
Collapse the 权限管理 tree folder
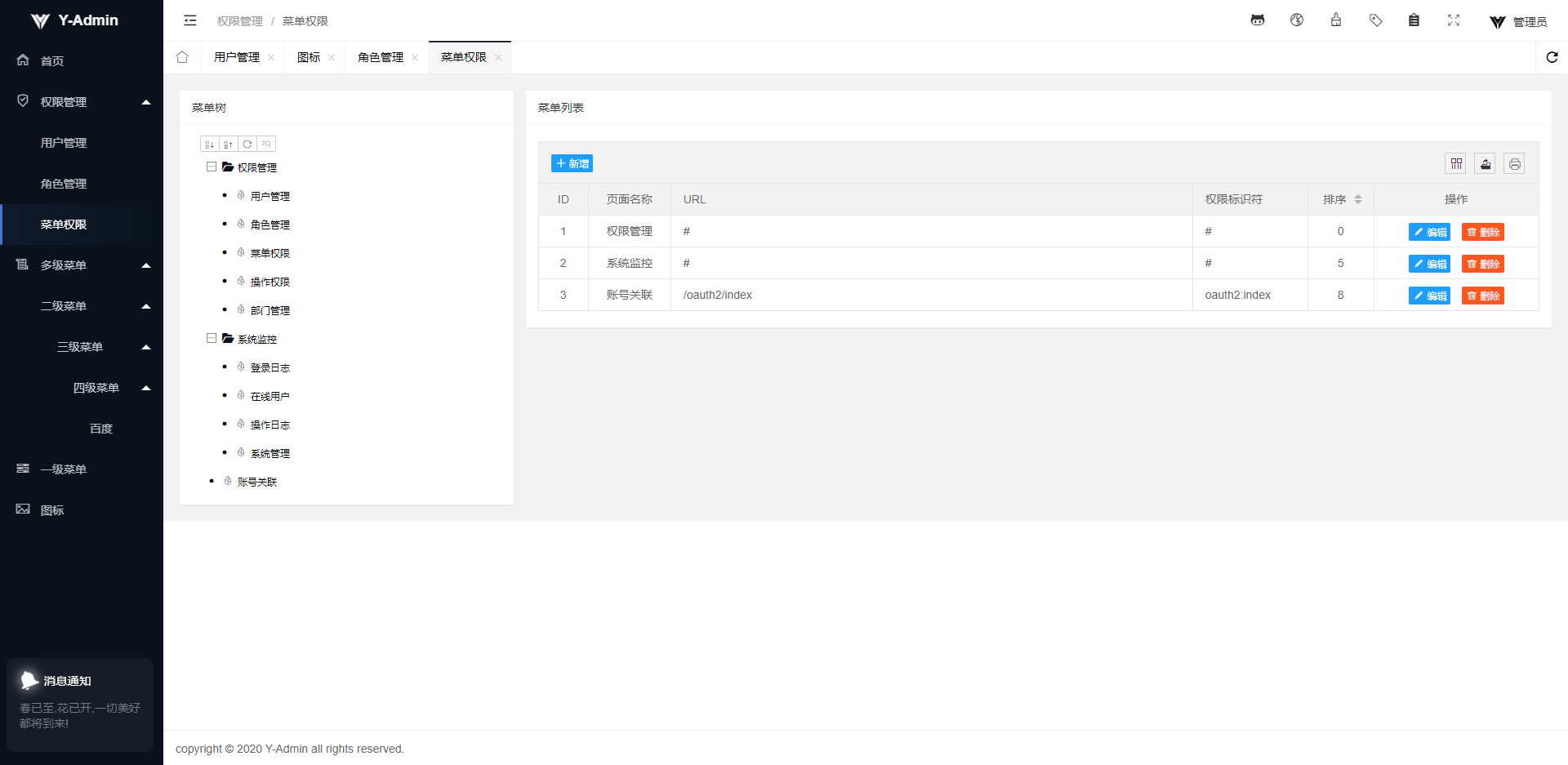(x=212, y=167)
